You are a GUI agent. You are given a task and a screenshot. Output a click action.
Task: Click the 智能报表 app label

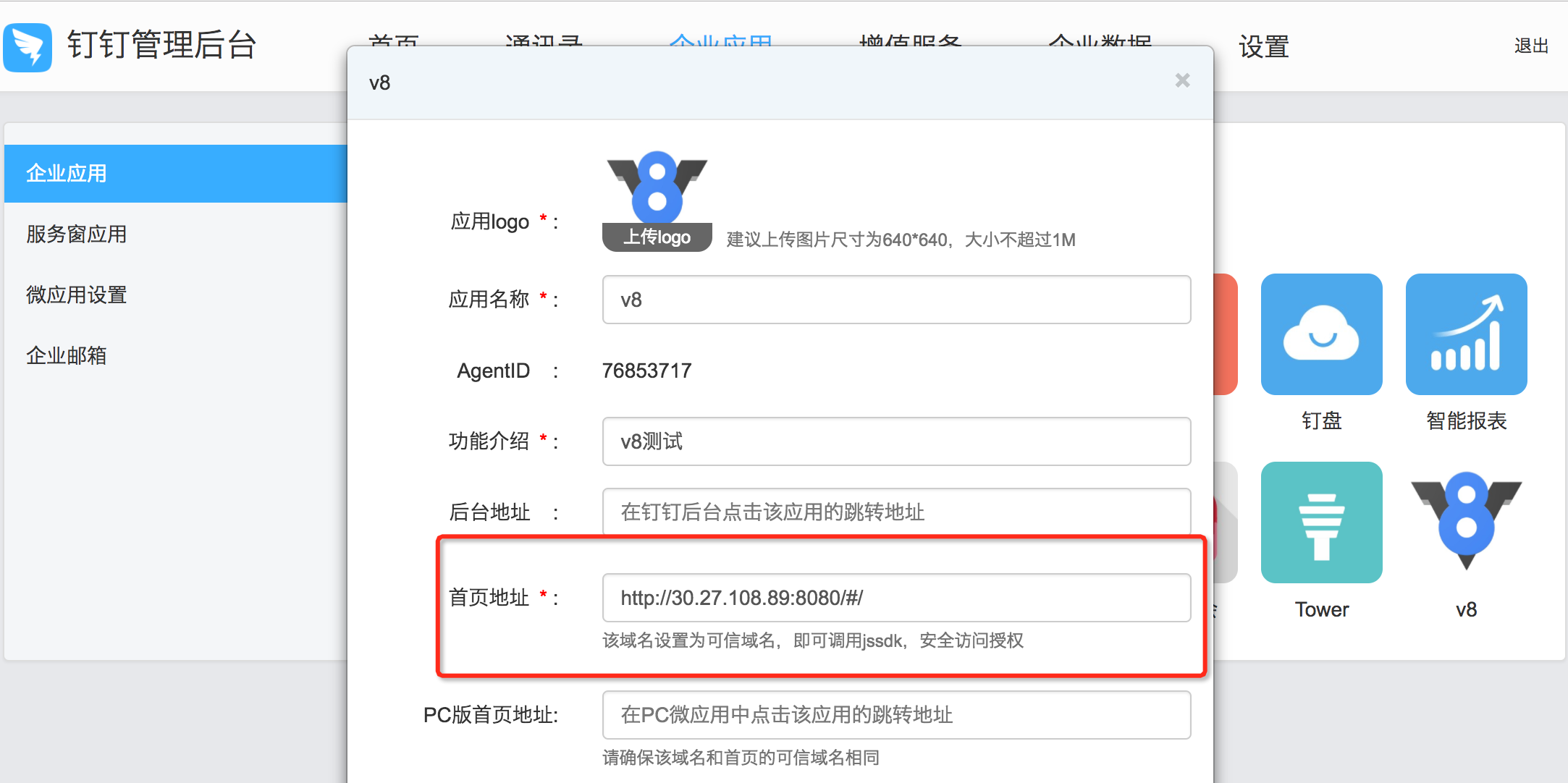(1466, 420)
